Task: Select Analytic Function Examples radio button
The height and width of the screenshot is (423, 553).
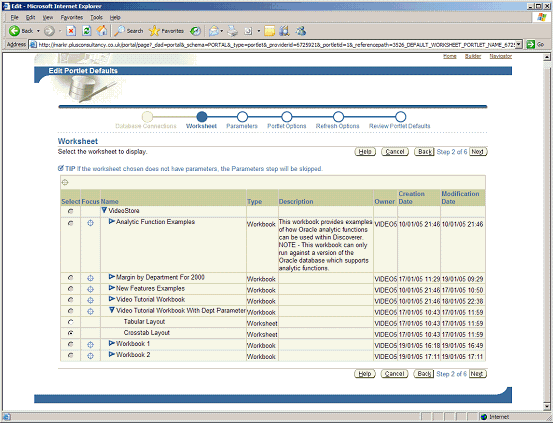Action: [x=71, y=223]
